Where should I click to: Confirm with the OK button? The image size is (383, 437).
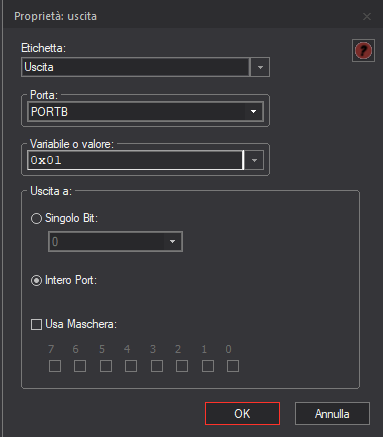click(x=242, y=413)
